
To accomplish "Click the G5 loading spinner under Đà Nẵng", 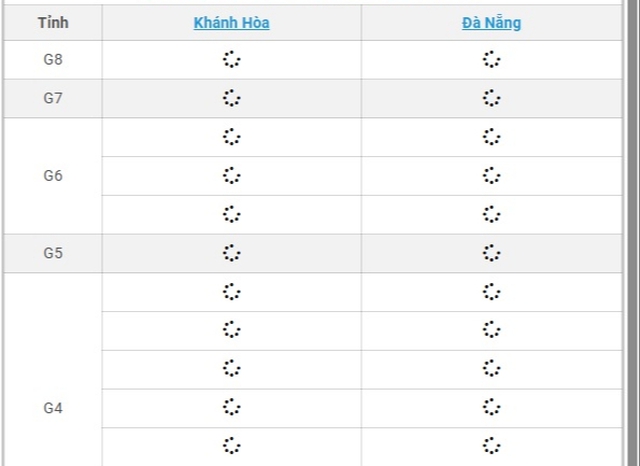I will tap(491, 253).
